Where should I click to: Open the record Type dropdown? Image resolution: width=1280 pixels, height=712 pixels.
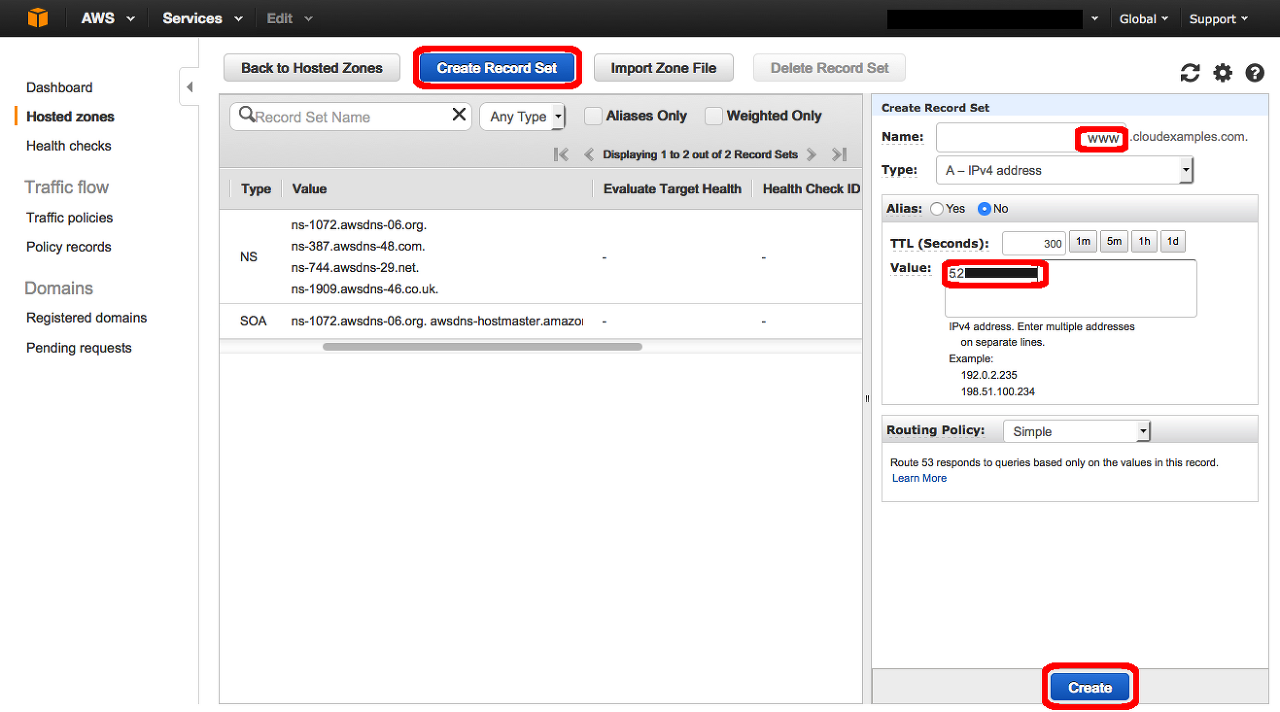[x=1065, y=170]
